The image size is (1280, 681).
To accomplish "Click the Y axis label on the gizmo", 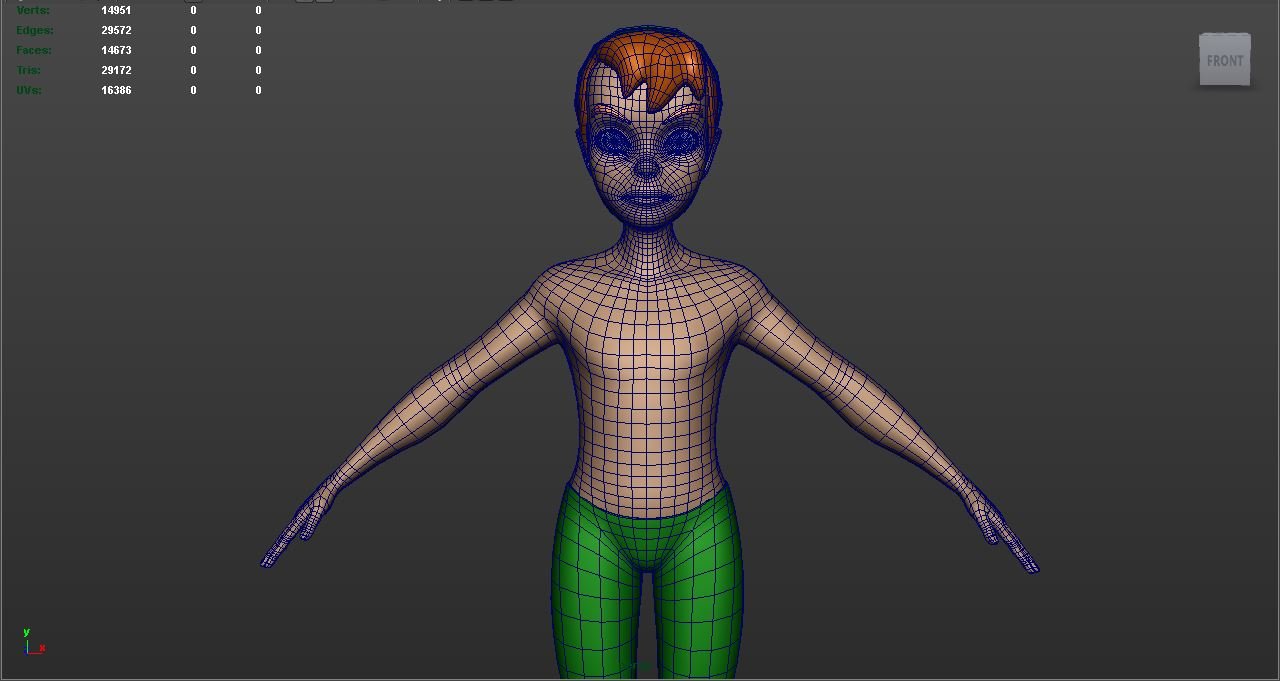I will [x=25, y=631].
